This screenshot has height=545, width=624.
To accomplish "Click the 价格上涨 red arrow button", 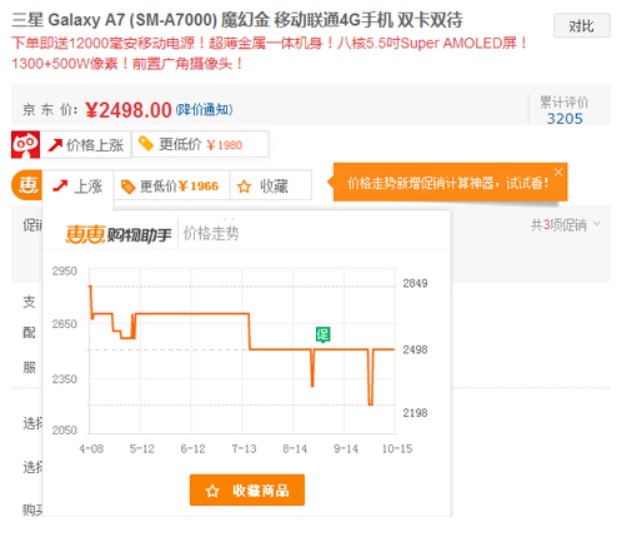I will pos(86,145).
